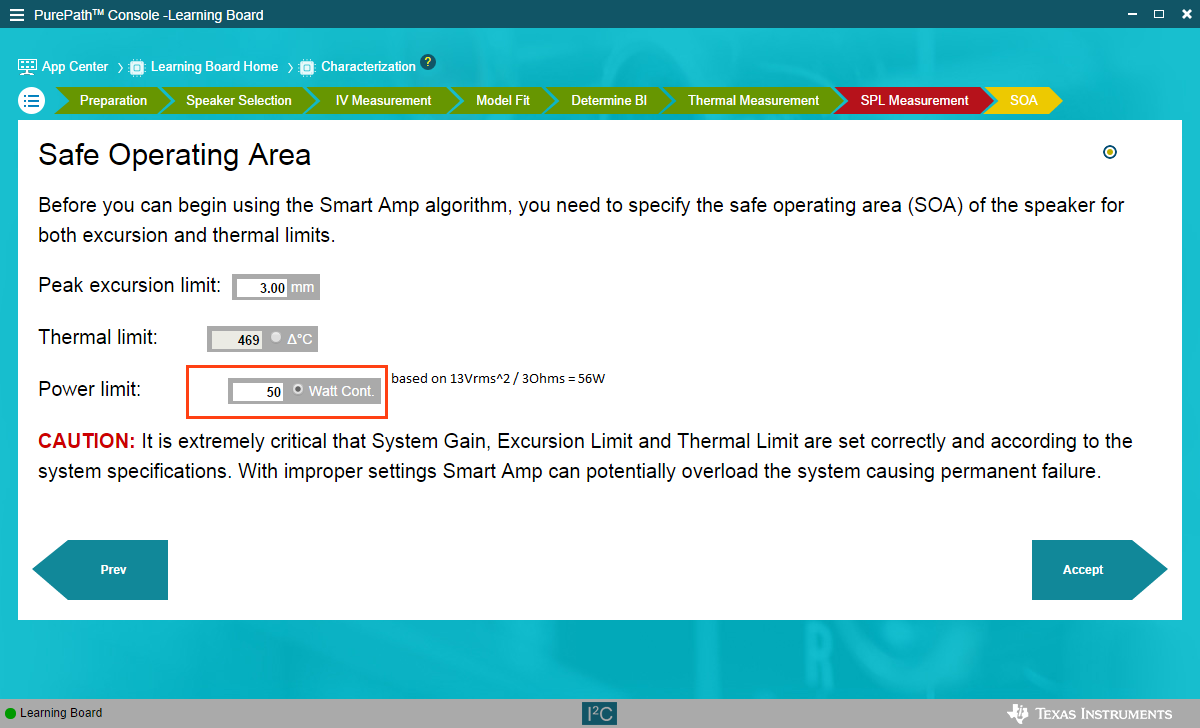Click the Learning Board Home chip icon
Screen dimensions: 1200x728
(138, 67)
